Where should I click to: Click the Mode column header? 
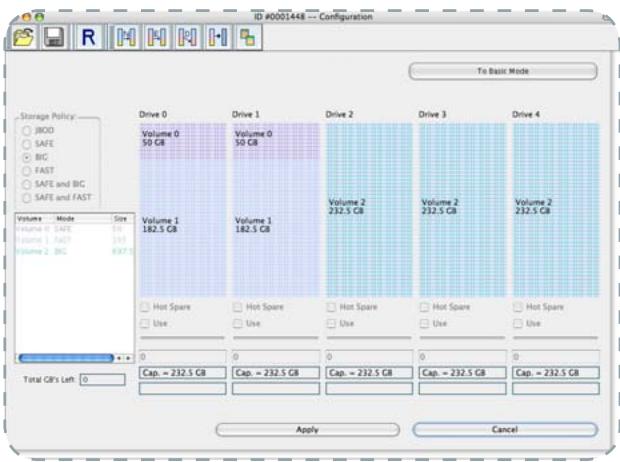coord(83,219)
